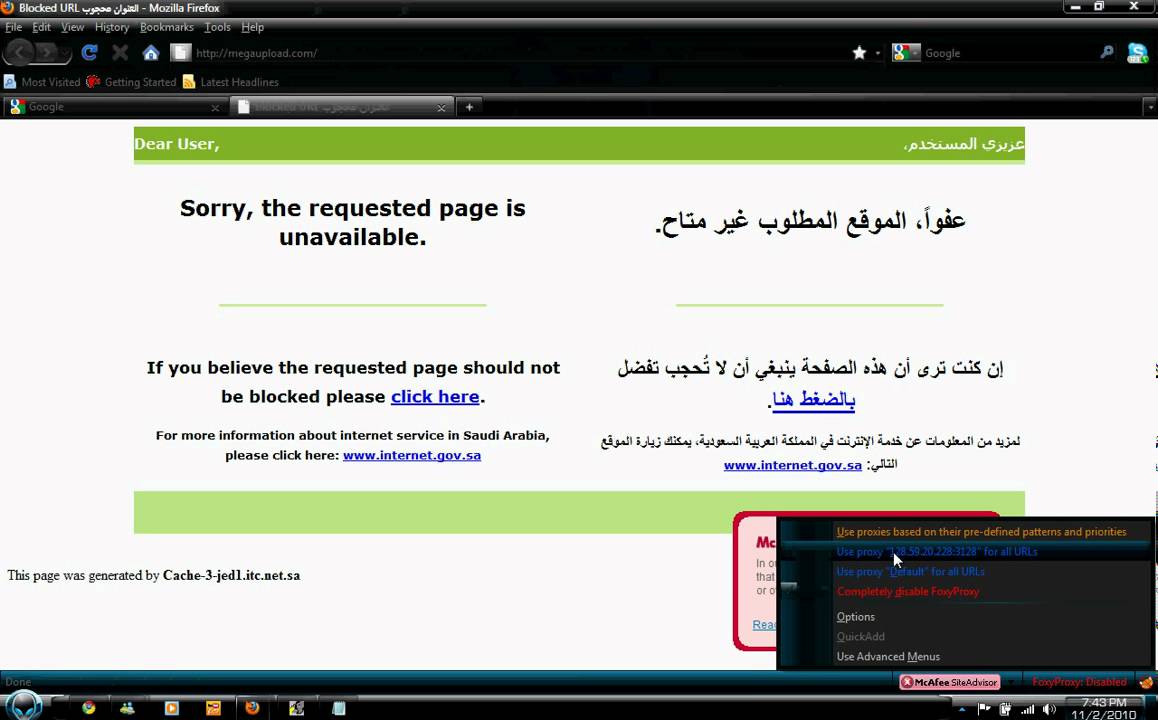Open the English www.internet.gov.sa link
This screenshot has width=1158, height=720.
(x=412, y=456)
